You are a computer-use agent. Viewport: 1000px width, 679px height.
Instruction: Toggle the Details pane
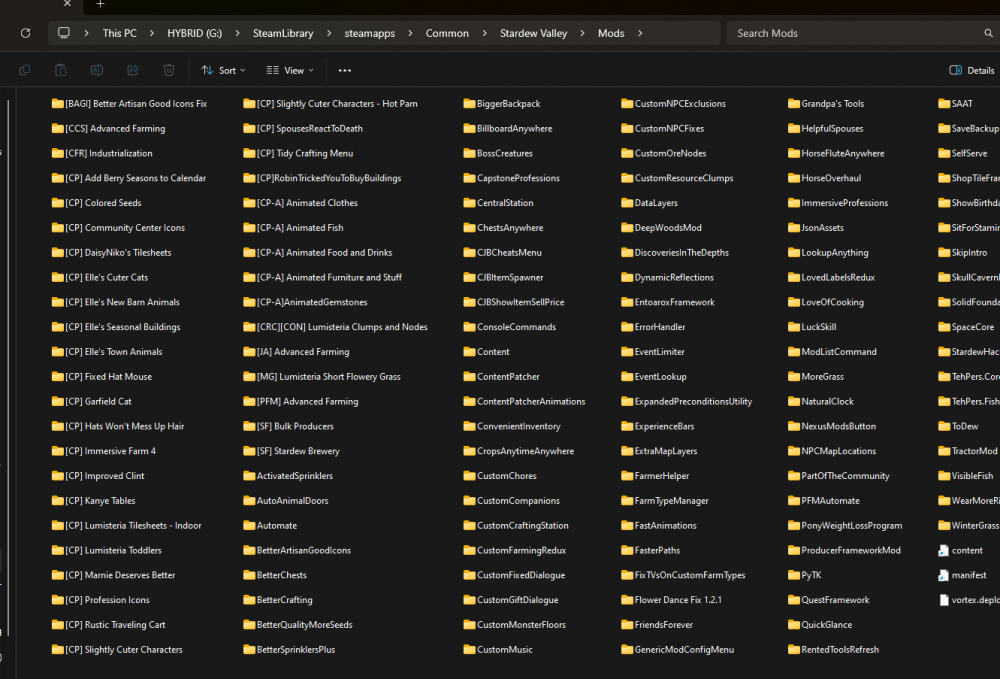[x=971, y=70]
